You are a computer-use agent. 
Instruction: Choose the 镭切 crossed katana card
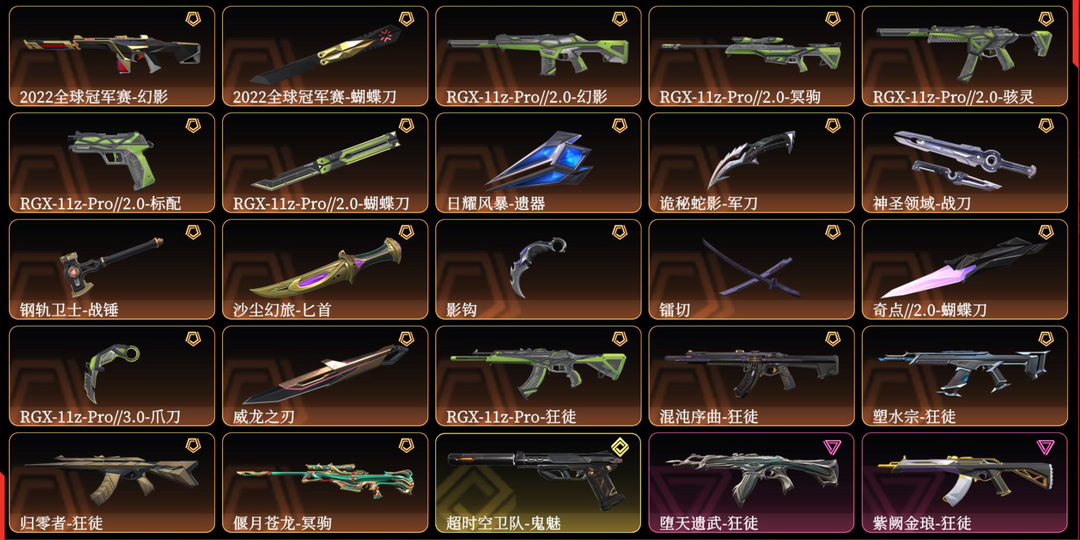(751, 269)
